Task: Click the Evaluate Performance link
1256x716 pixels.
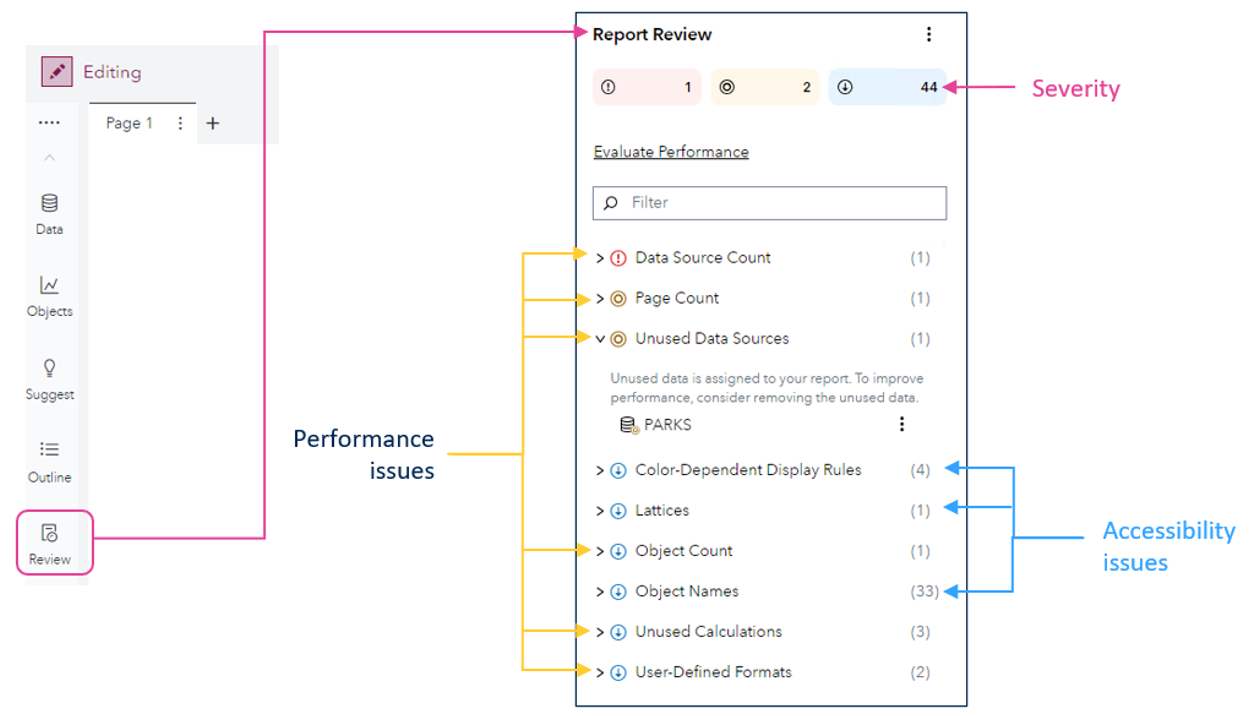Action: pos(671,152)
